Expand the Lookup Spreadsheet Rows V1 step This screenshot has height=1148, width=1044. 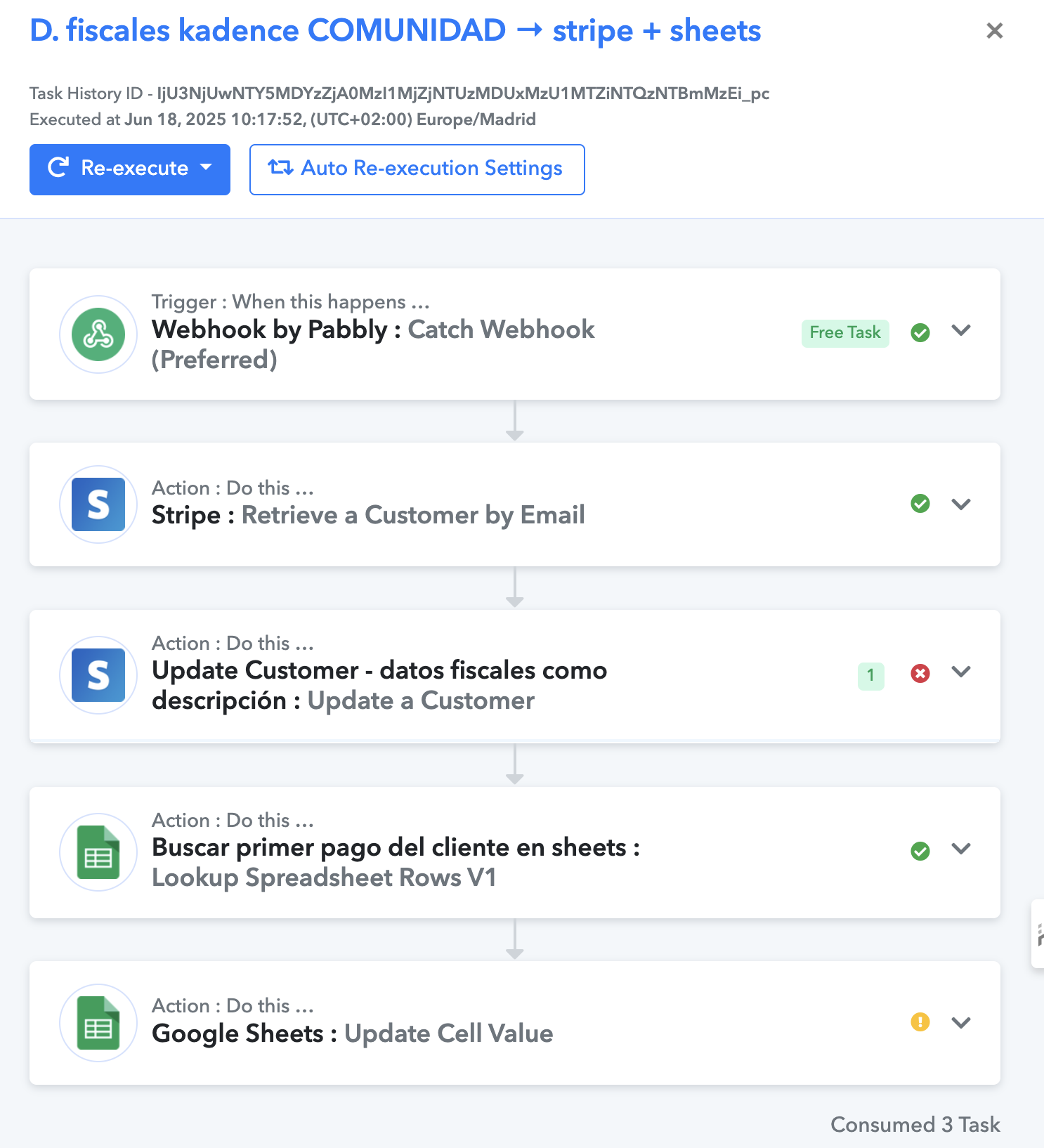coord(961,849)
